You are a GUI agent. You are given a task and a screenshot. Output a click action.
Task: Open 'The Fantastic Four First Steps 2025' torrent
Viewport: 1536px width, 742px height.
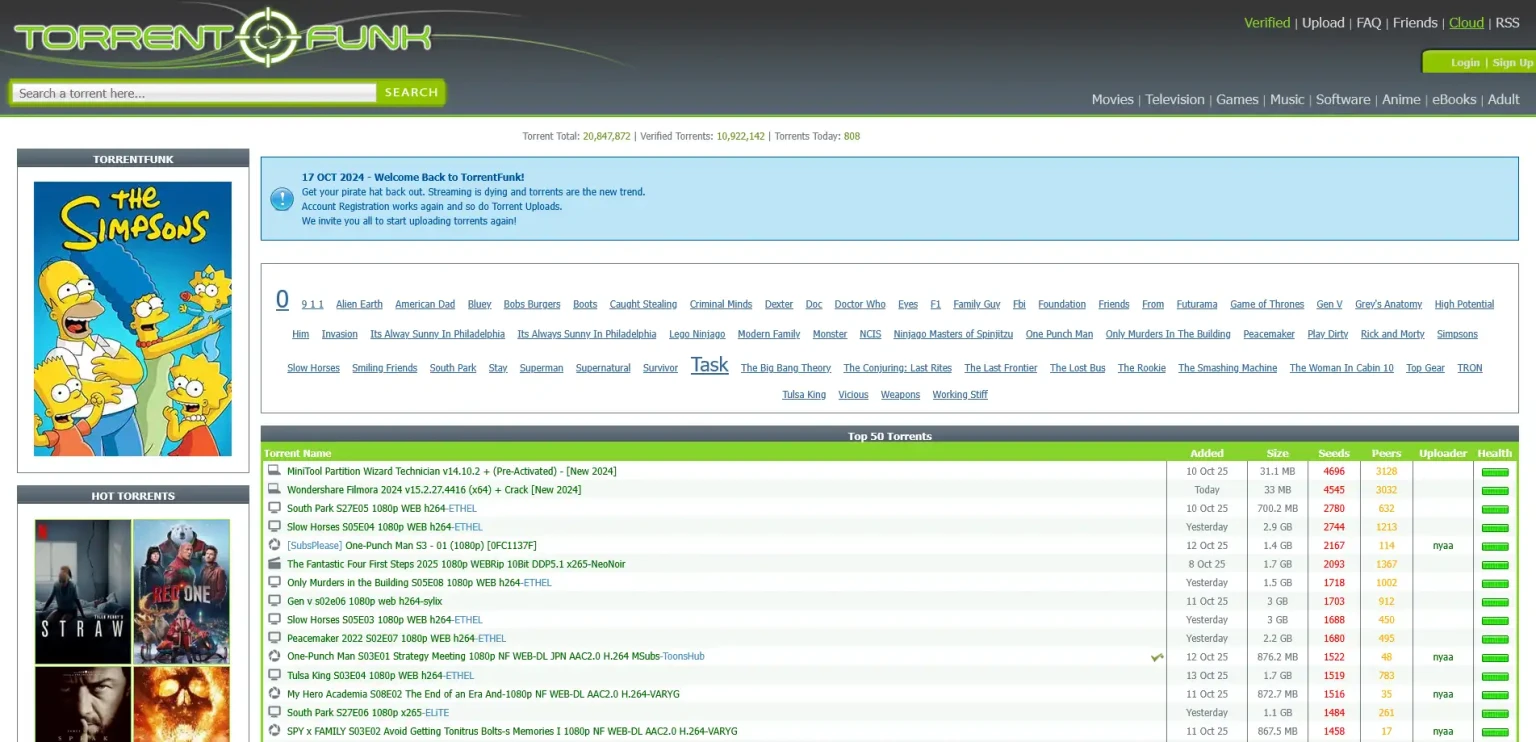pos(456,564)
